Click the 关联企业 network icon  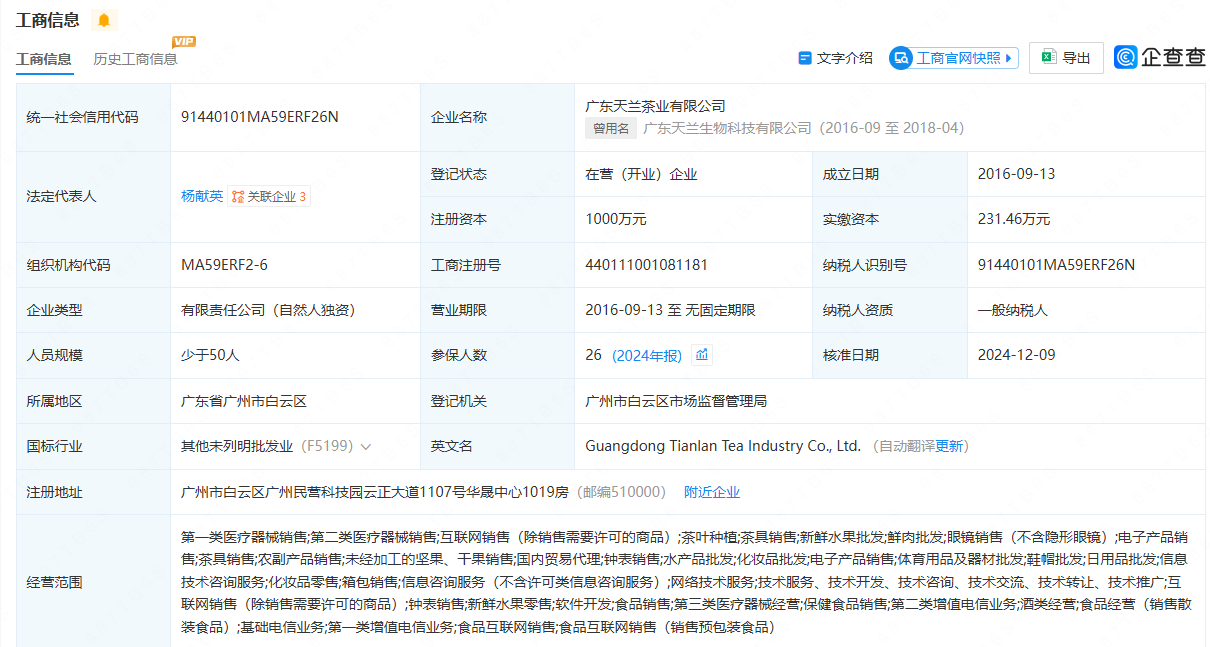pyautogui.click(x=238, y=197)
